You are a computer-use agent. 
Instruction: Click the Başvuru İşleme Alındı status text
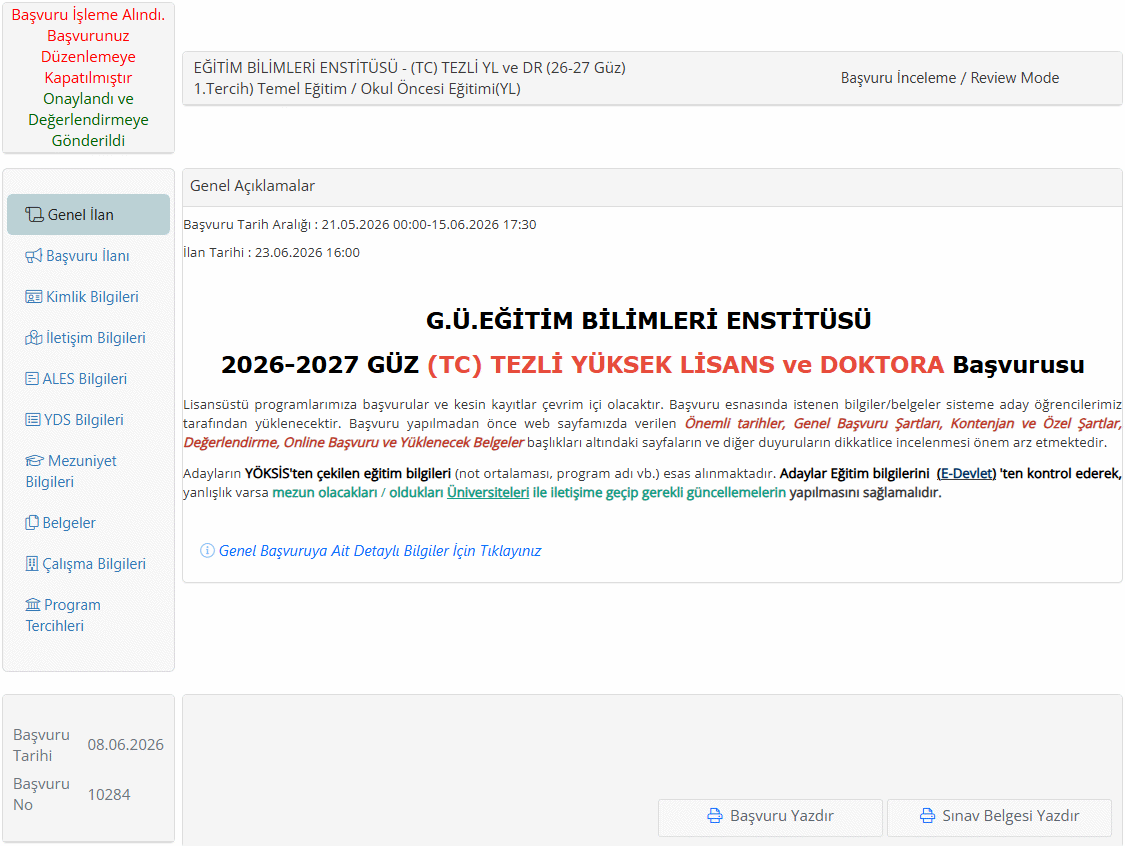(88, 14)
